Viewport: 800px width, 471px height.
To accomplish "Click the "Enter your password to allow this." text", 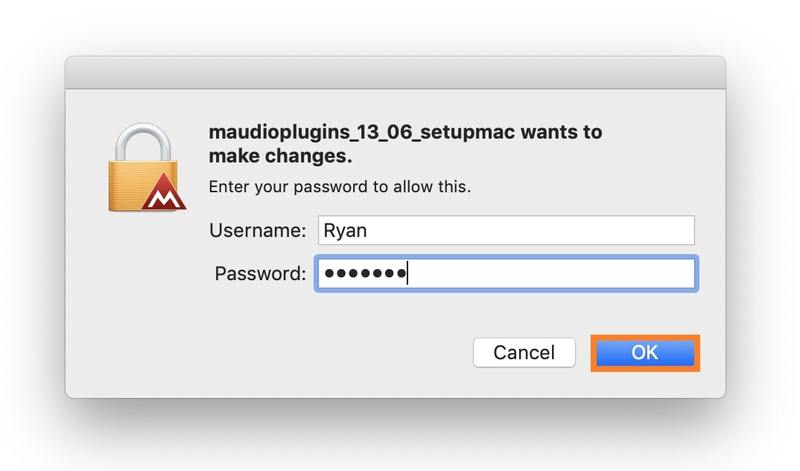I will tap(338, 186).
